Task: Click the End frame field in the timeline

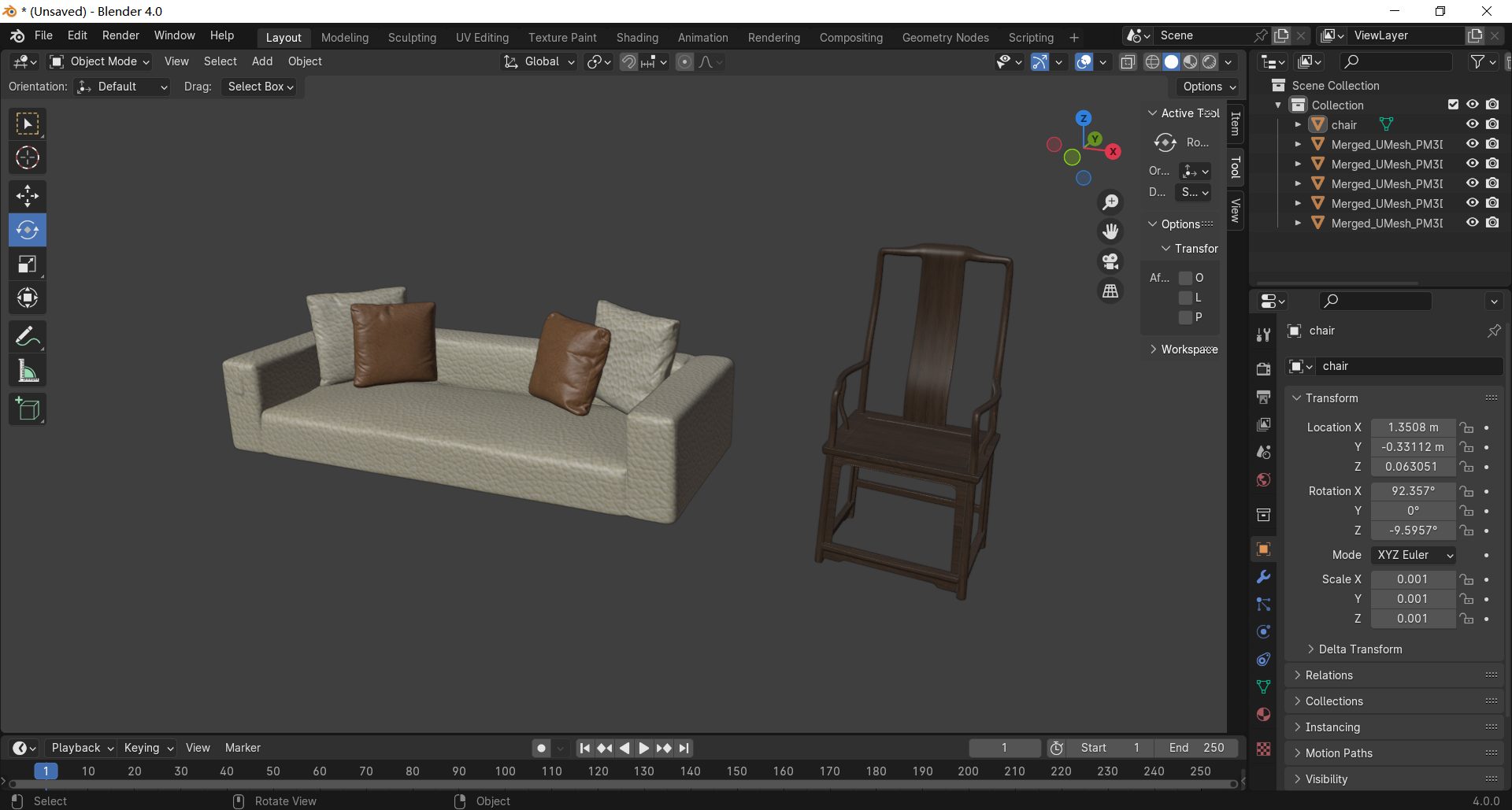Action: (x=1196, y=748)
